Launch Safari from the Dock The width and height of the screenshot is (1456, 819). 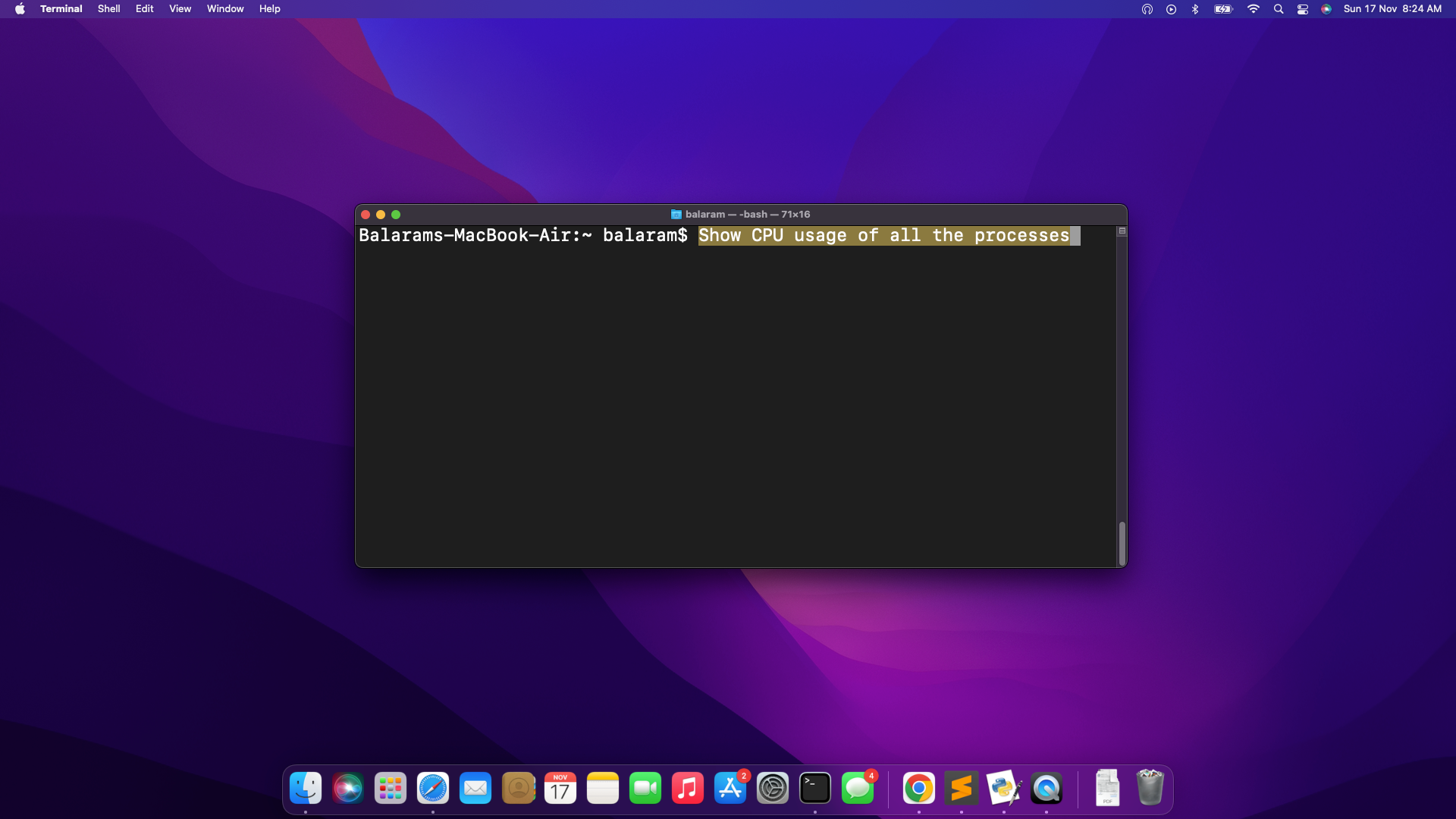click(433, 789)
